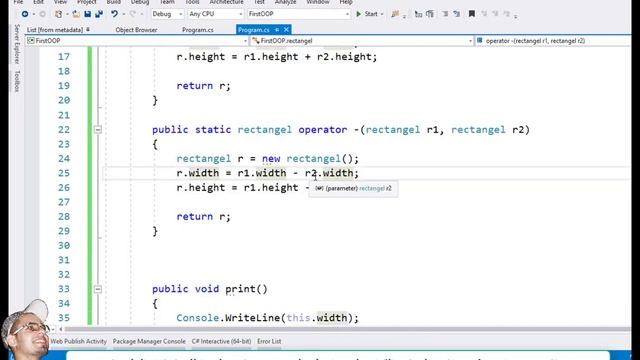This screenshot has width=640, height=360.
Task: Open the Architecture menu
Action: point(227,2)
